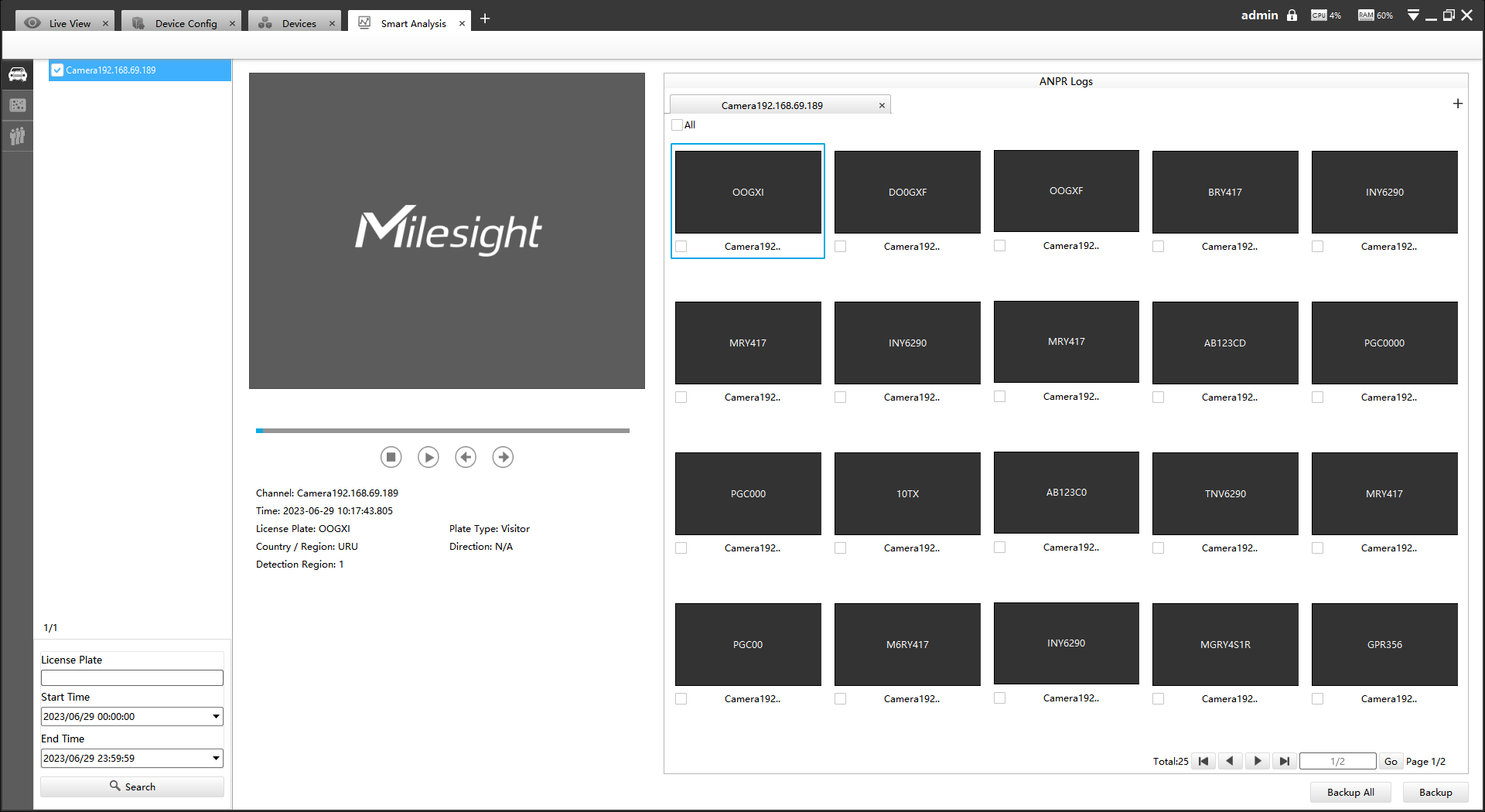Stop playback with the stop button
Image resolution: width=1485 pixels, height=812 pixels.
point(391,457)
